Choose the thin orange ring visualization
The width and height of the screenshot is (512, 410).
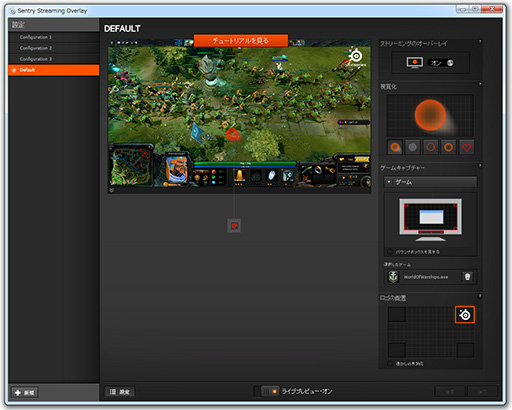click(431, 147)
